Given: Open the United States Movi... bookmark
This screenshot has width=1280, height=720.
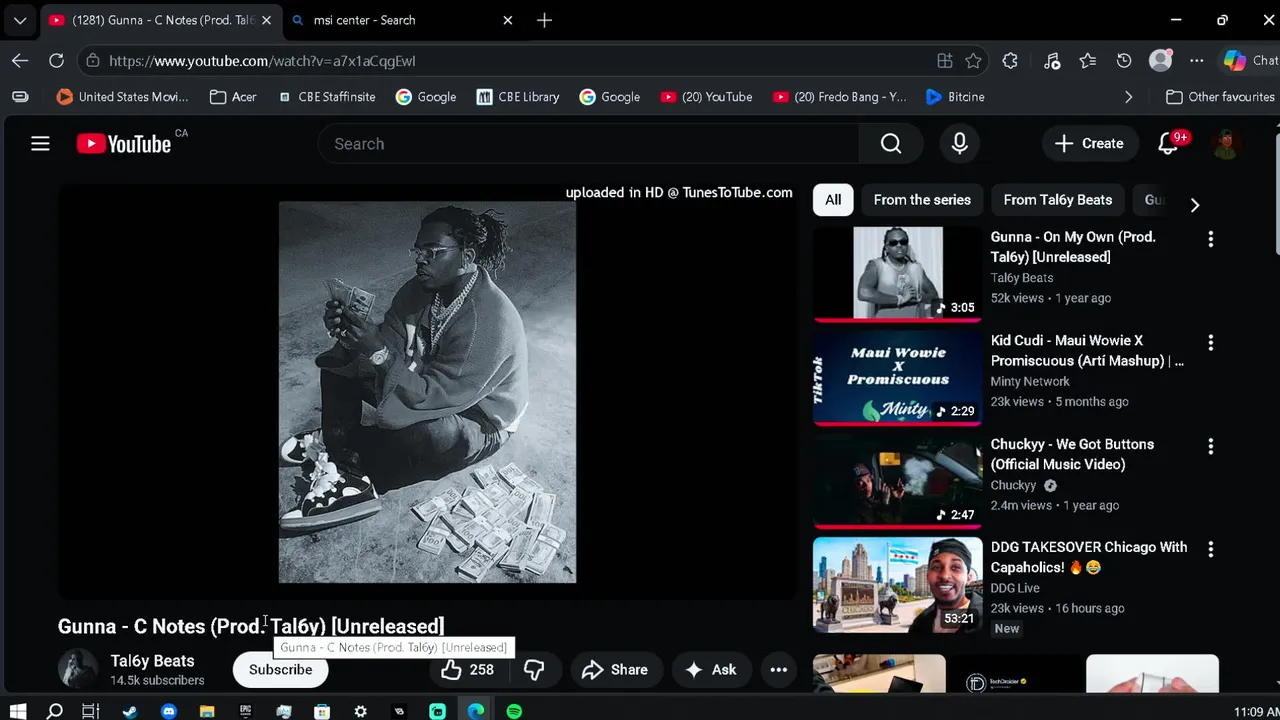Looking at the screenshot, I should click(122, 97).
